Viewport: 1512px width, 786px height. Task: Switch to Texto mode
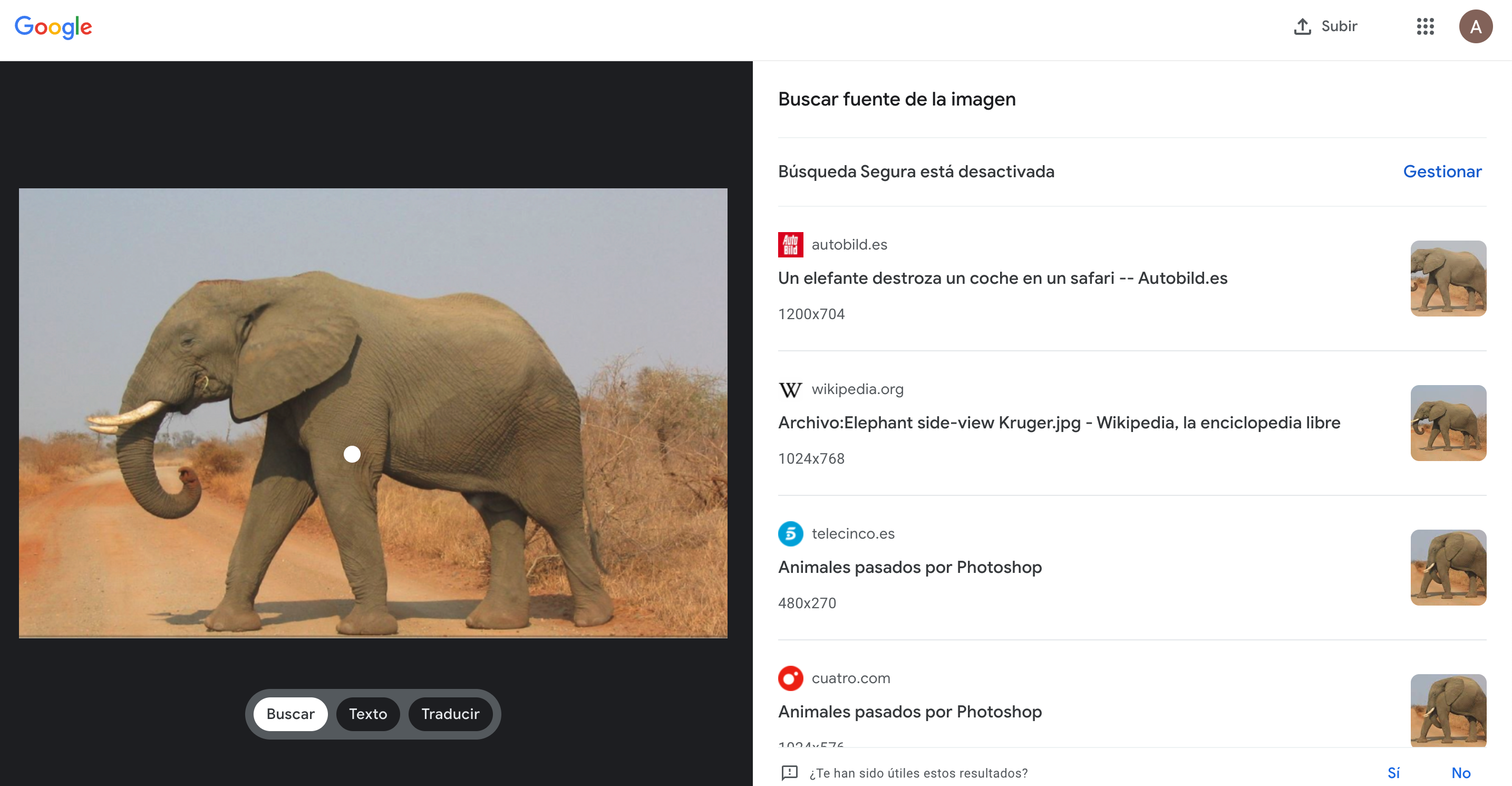(367, 714)
